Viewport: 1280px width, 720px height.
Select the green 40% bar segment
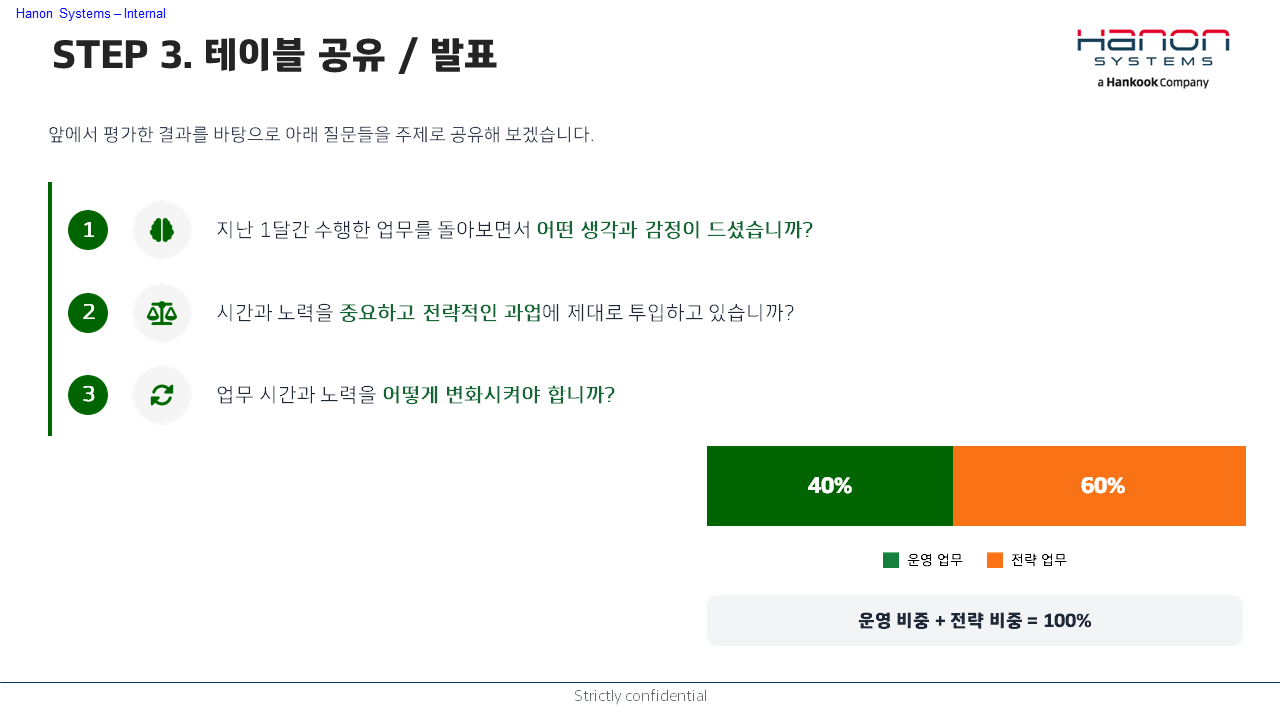(830, 486)
